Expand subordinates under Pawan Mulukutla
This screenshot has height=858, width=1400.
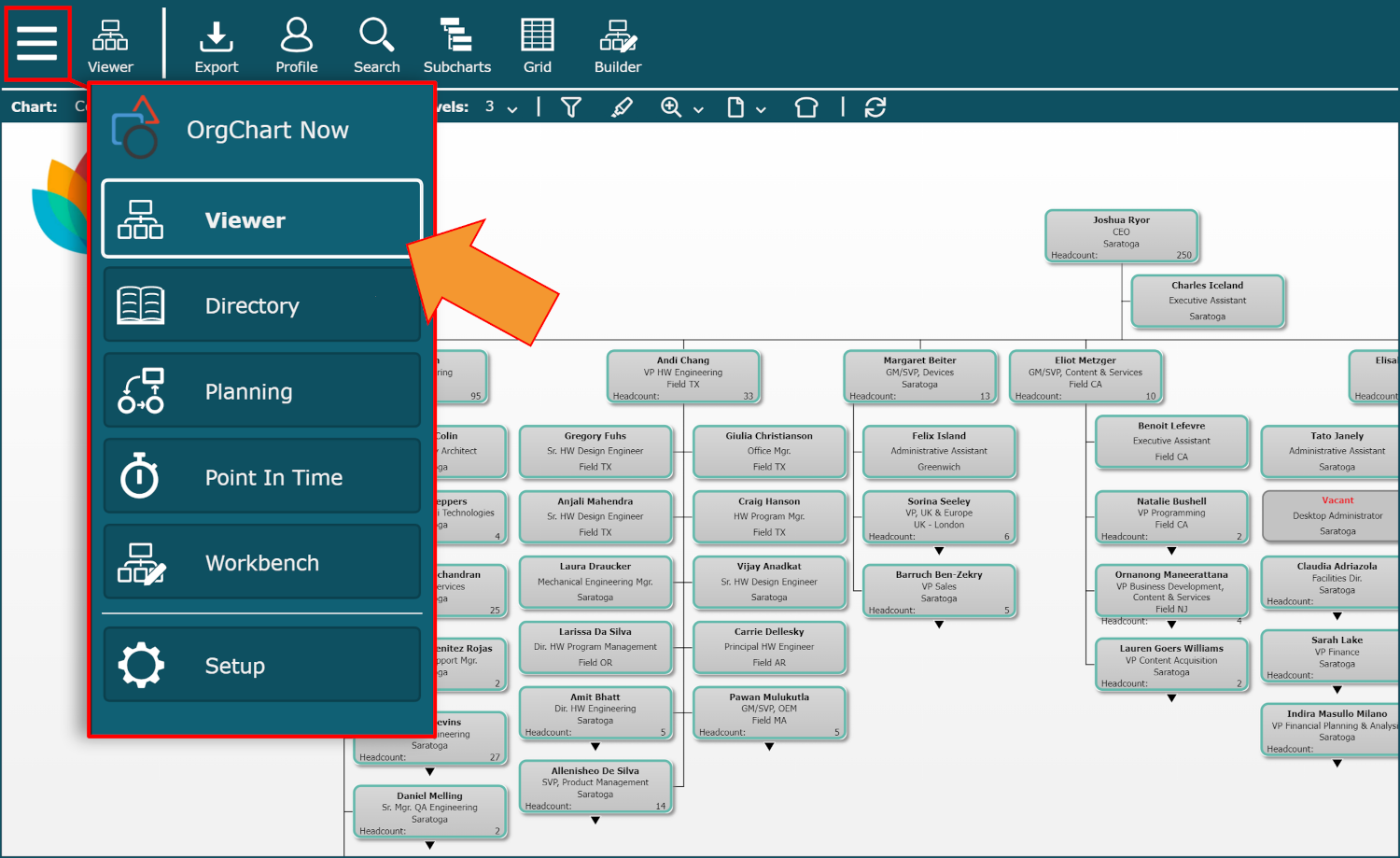tap(769, 746)
